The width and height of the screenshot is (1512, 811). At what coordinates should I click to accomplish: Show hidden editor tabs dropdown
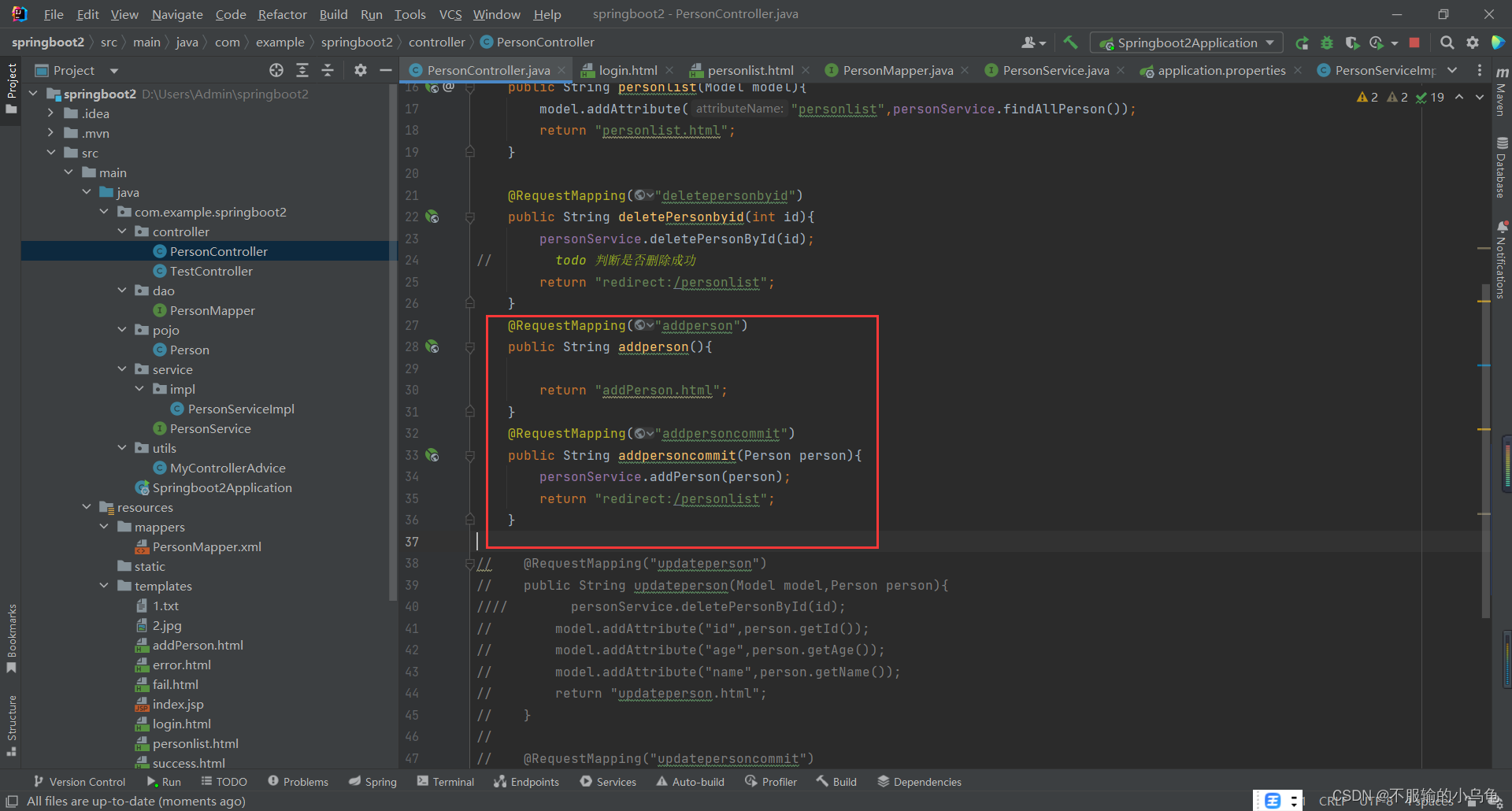click(x=1452, y=70)
